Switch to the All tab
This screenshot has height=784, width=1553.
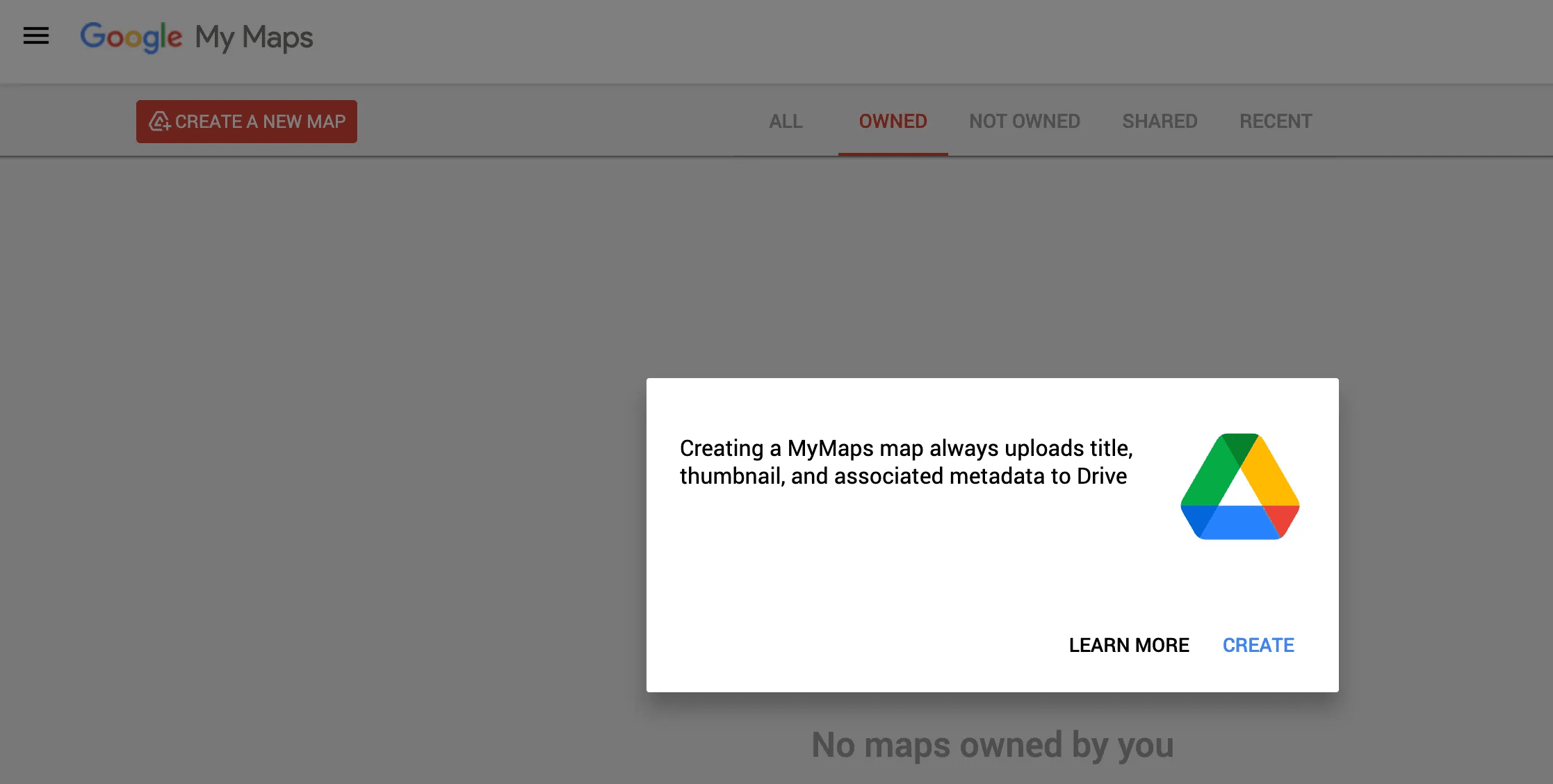(786, 122)
